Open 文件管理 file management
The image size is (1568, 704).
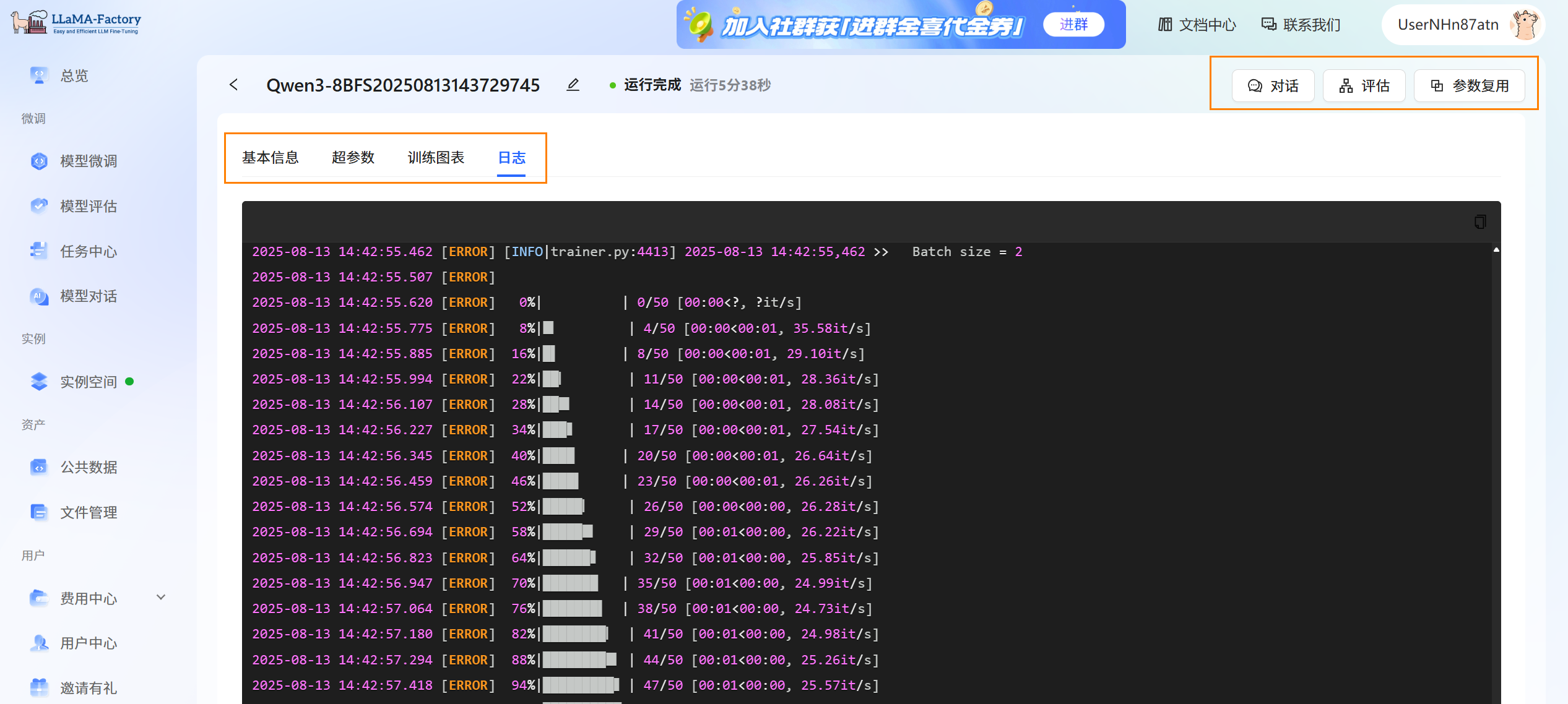pos(88,513)
